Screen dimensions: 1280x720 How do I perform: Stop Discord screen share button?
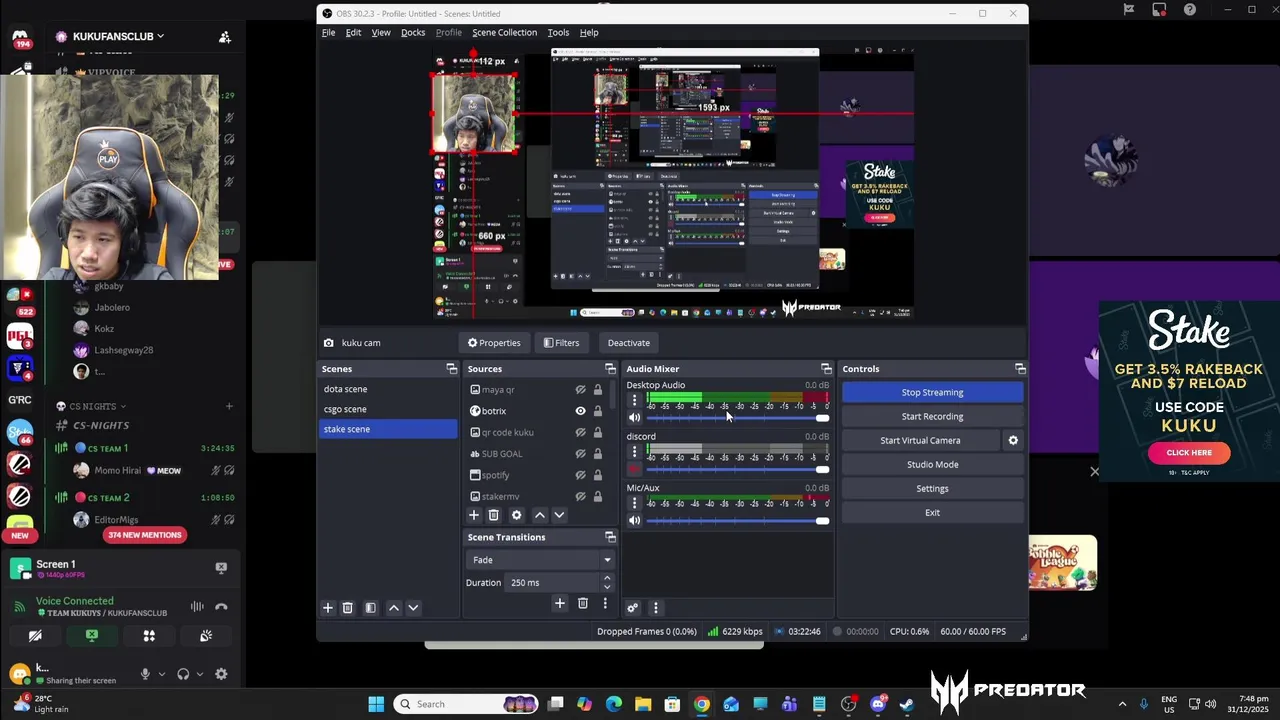(x=92, y=636)
